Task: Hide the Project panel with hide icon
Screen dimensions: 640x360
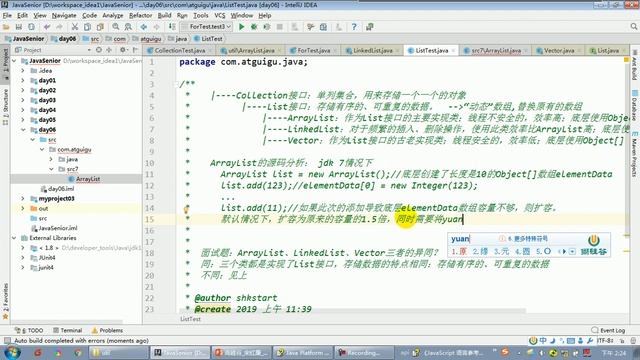Action: point(135,50)
